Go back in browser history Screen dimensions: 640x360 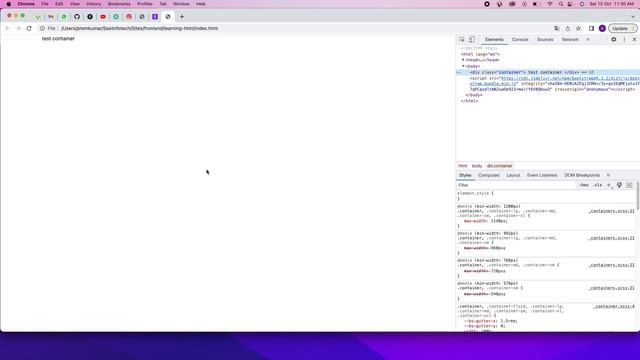click(x=8, y=29)
